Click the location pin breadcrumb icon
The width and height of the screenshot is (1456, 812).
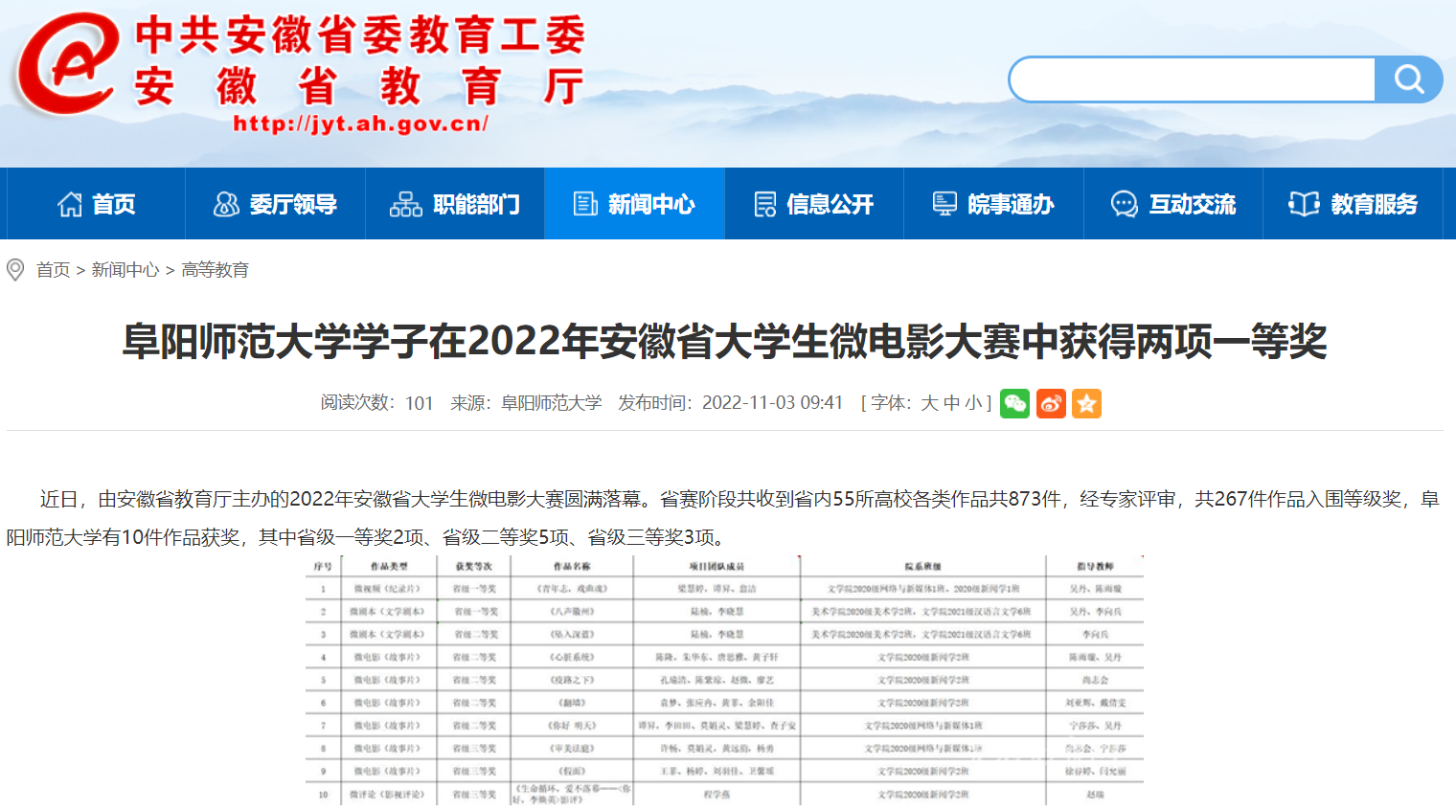(15, 270)
